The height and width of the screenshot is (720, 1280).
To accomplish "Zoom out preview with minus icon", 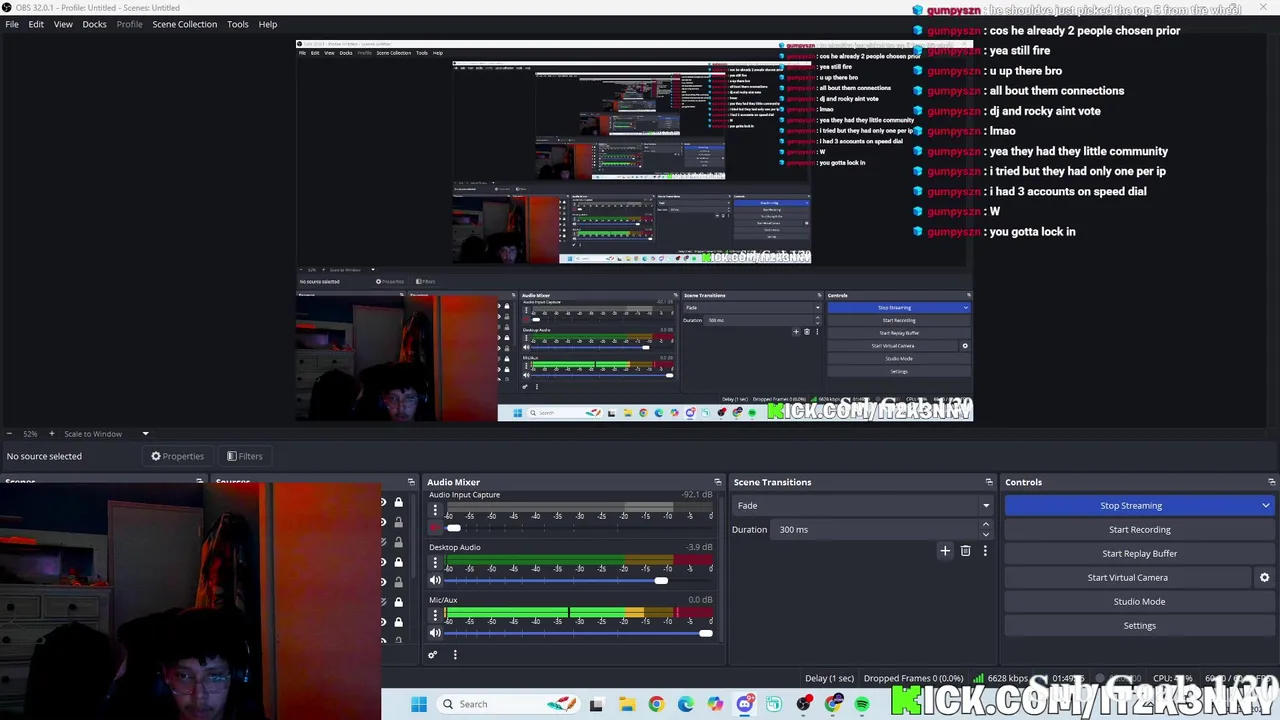I will coord(9,434).
